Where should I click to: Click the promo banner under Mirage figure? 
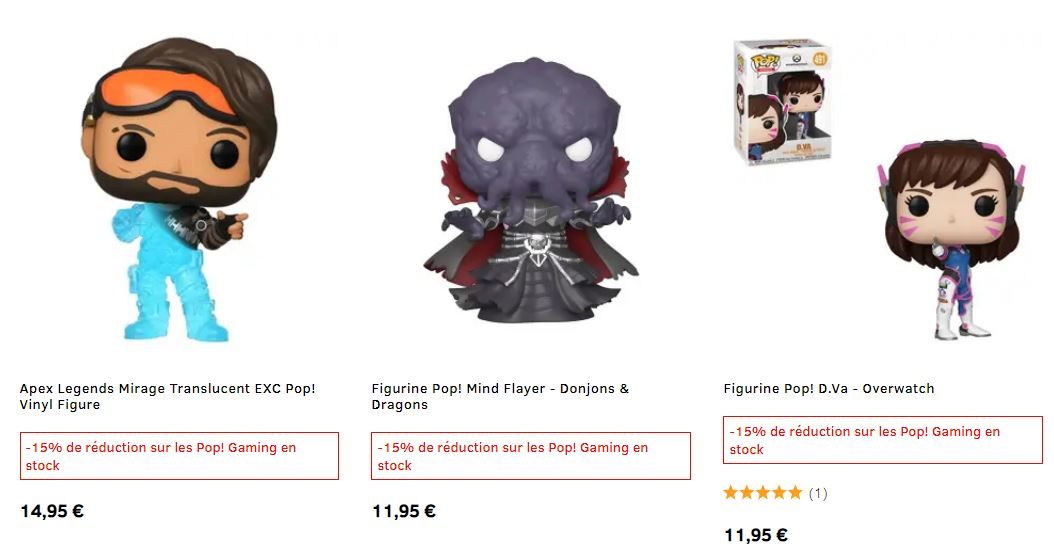pos(179,456)
